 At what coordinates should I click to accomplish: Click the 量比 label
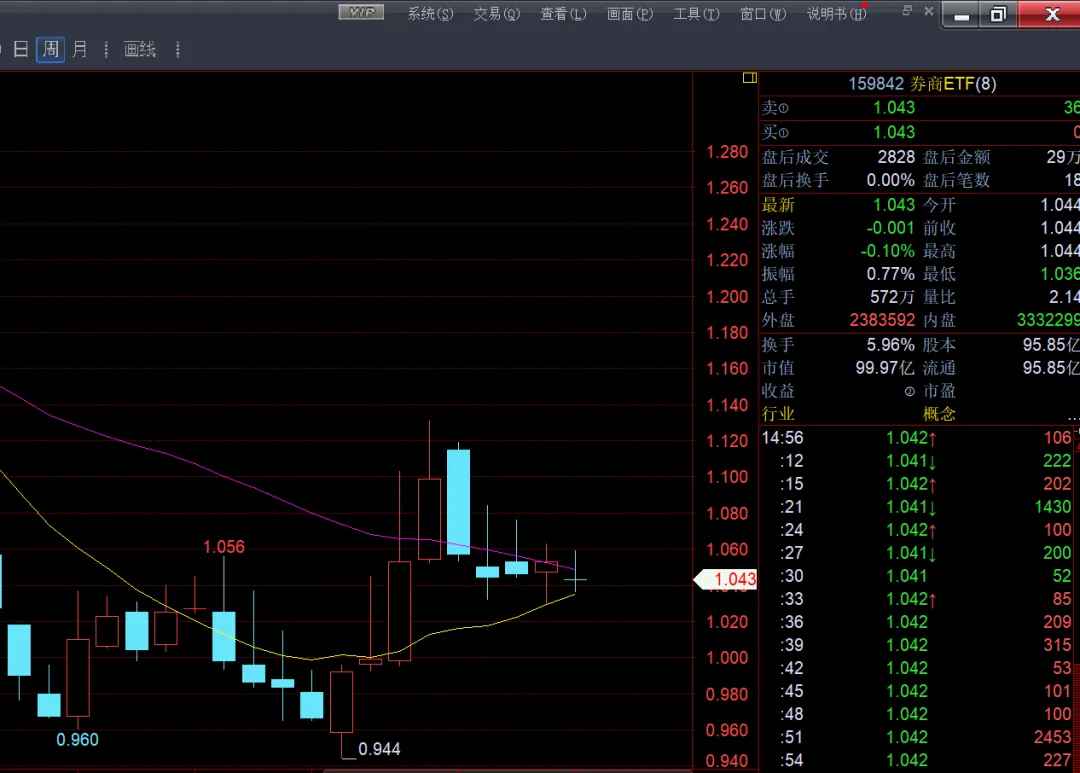pyautogui.click(x=939, y=297)
